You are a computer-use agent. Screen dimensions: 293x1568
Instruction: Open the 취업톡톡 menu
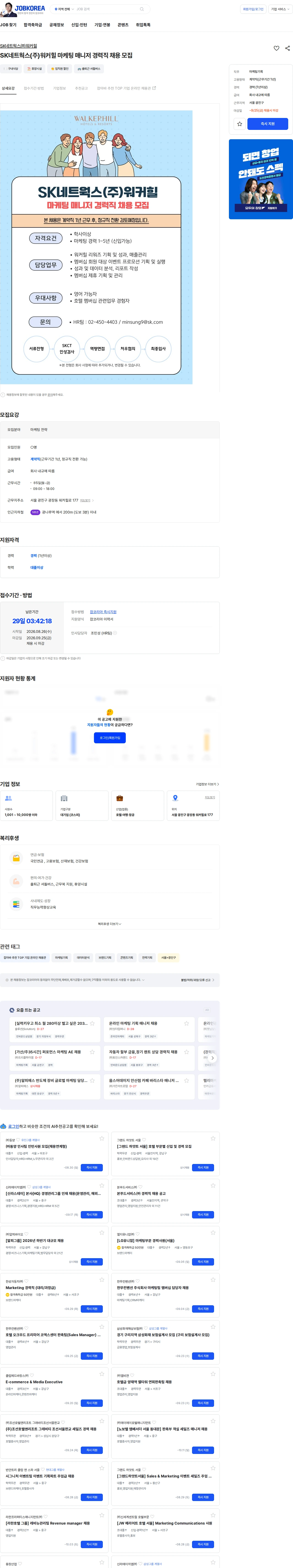pos(143,25)
